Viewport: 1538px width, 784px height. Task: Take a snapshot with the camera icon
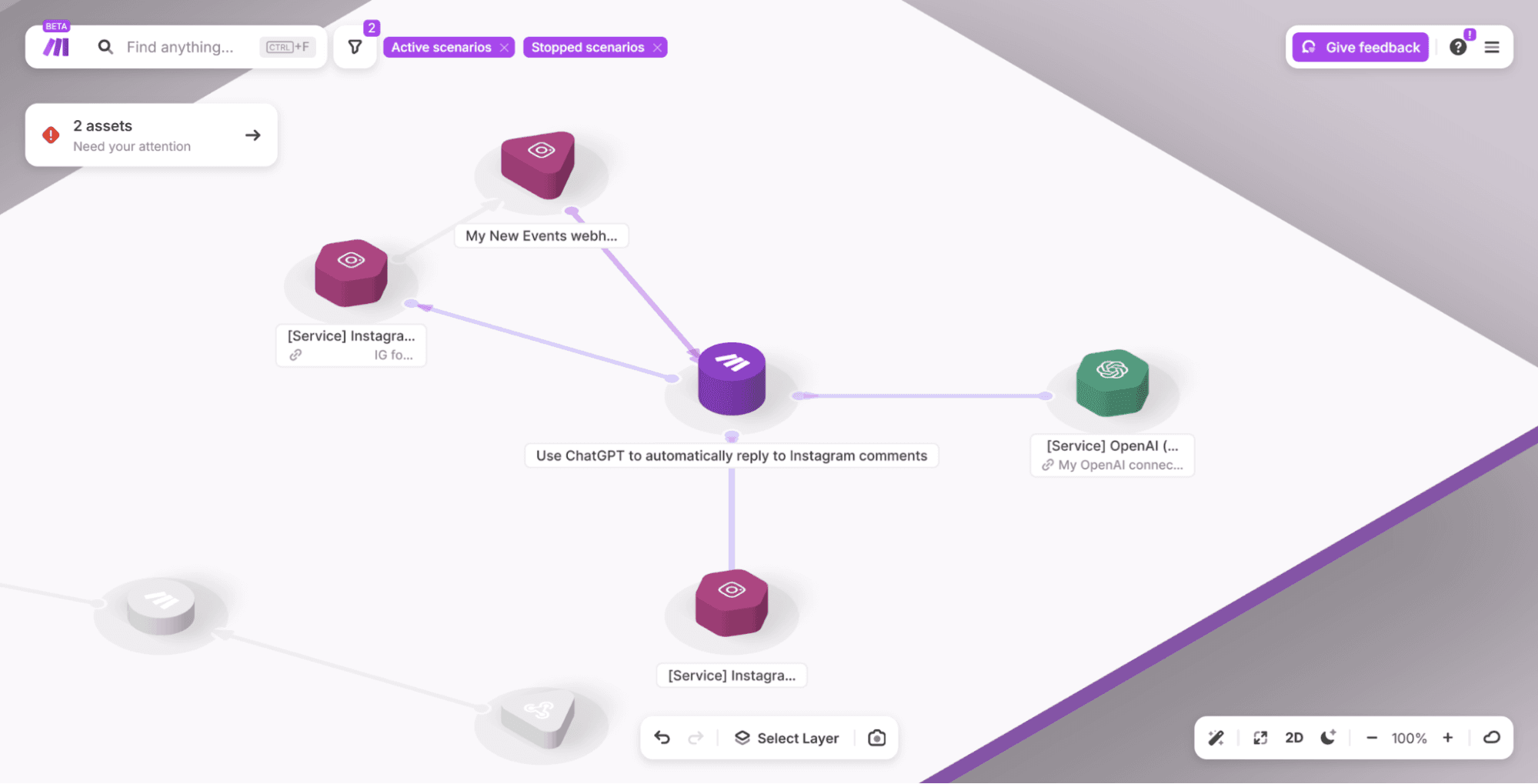(876, 738)
